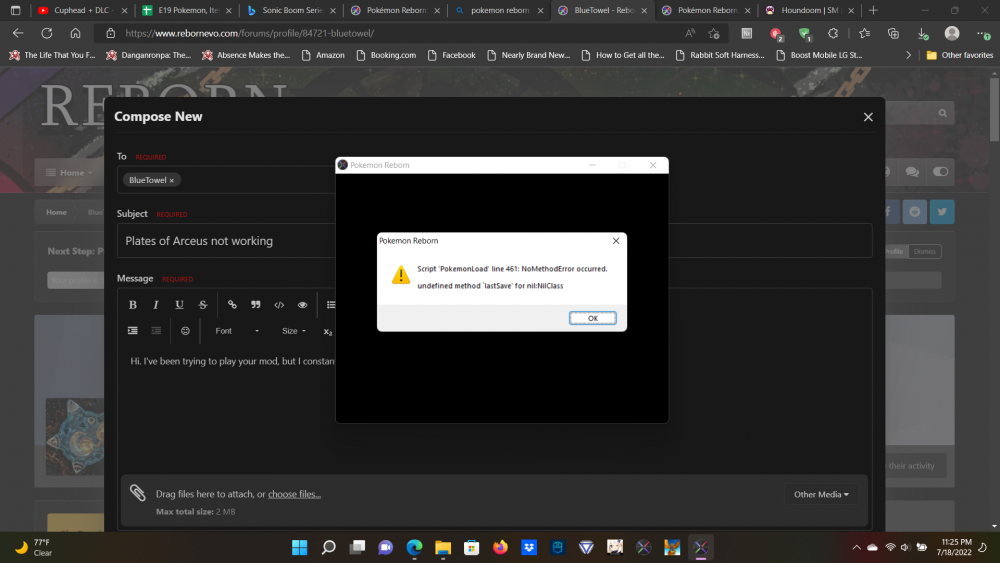The height and width of the screenshot is (563, 1000).
Task: Open a new browser tab
Action: click(873, 10)
